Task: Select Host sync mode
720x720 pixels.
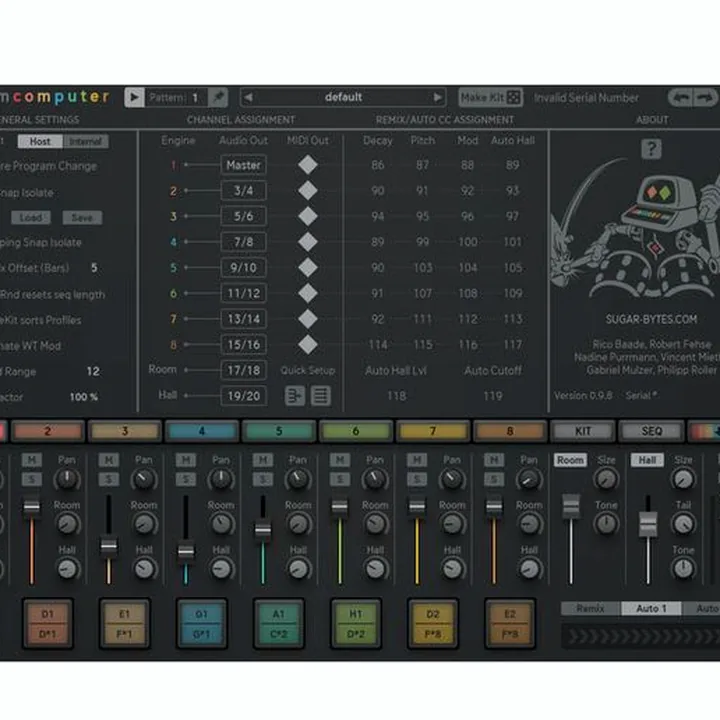Action: point(40,141)
